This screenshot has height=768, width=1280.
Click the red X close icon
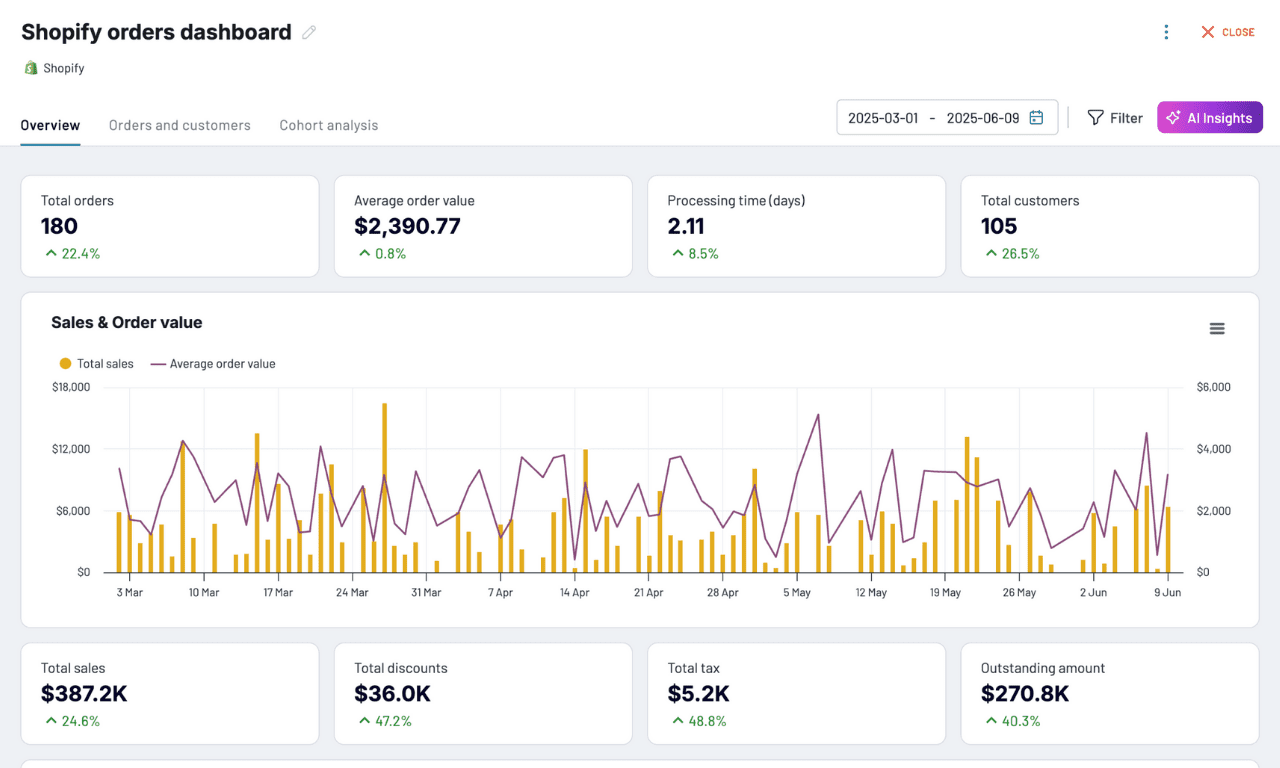[1208, 32]
